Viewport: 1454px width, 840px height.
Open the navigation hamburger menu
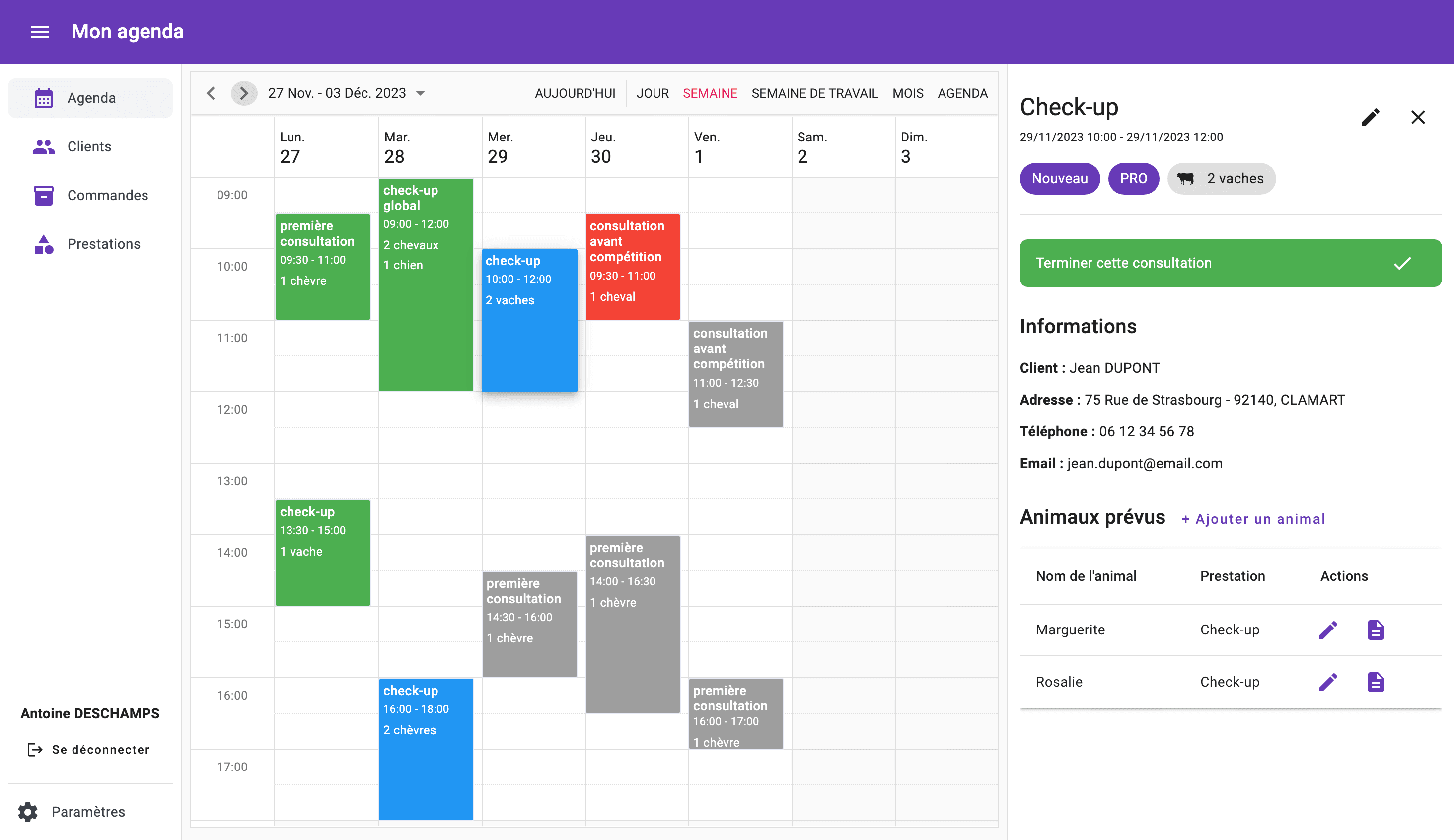39,31
